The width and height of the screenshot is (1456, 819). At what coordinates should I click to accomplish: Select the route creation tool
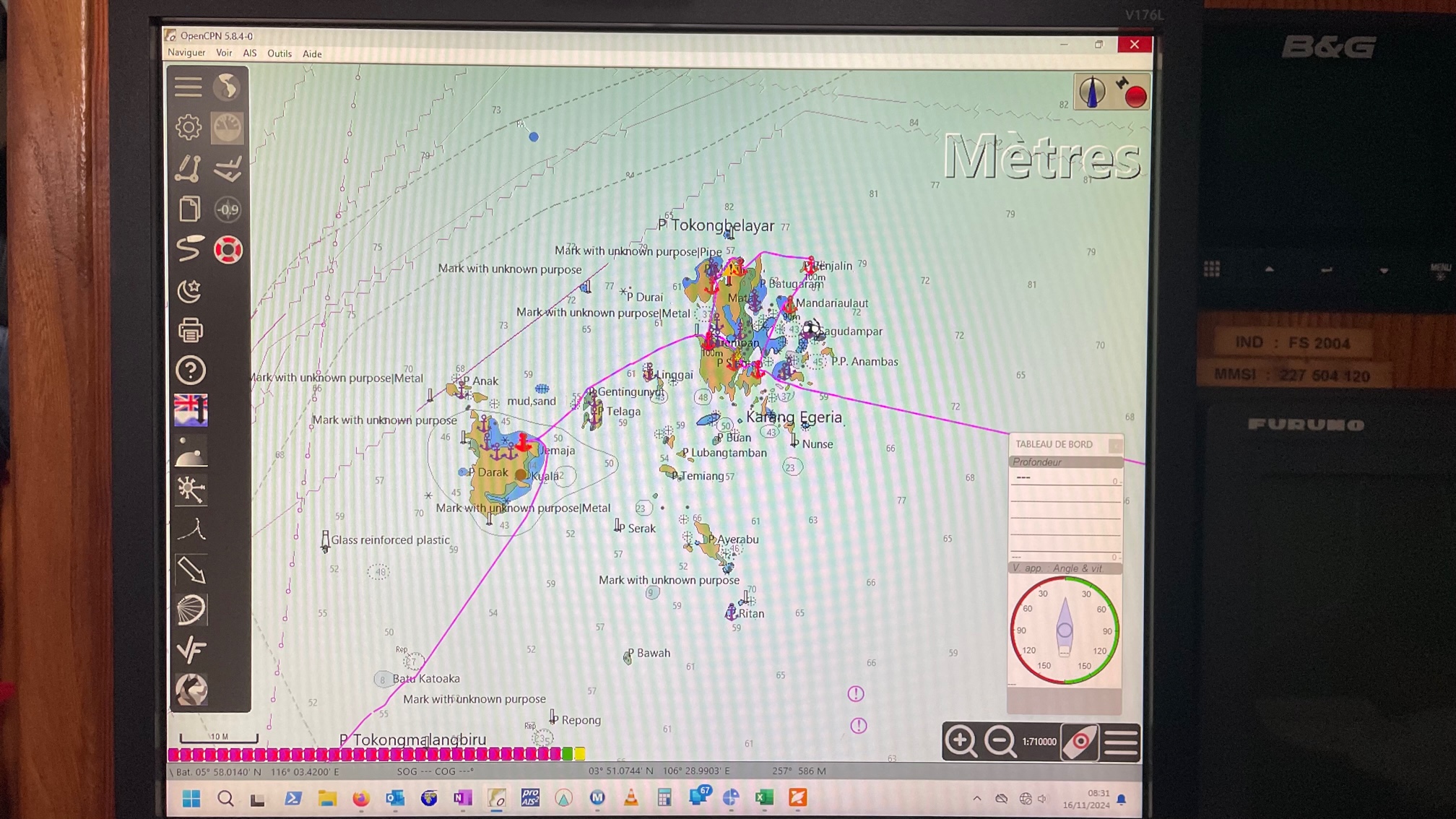tap(188, 168)
